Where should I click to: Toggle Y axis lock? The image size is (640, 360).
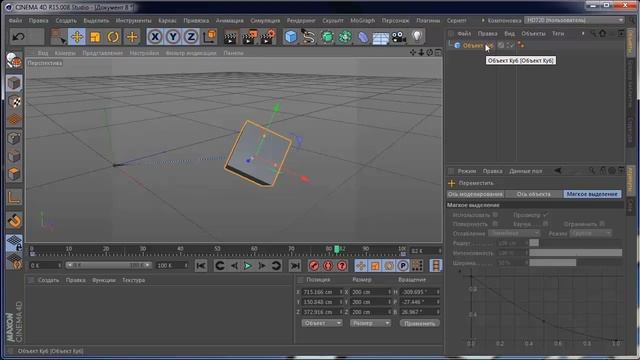coord(173,37)
